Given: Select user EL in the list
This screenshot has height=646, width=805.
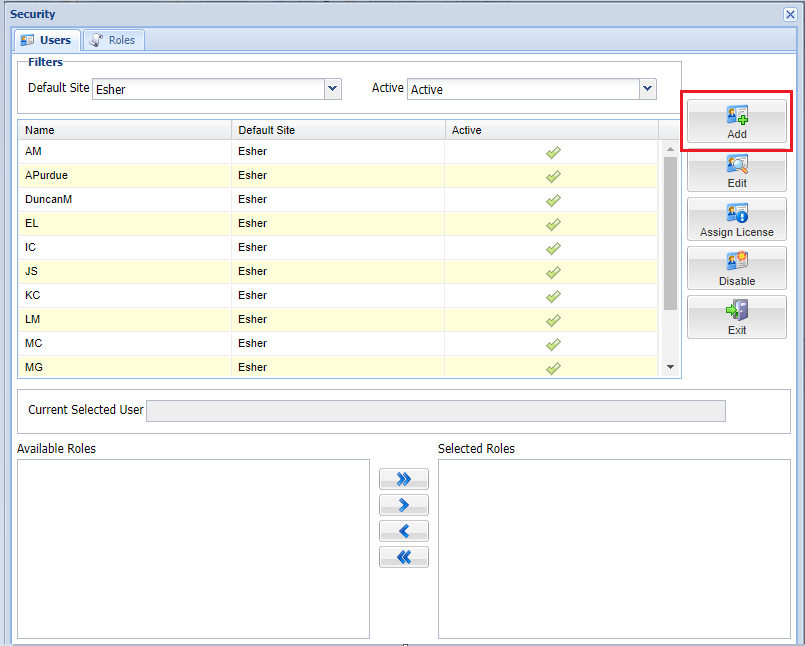Looking at the screenshot, I should click(338, 223).
